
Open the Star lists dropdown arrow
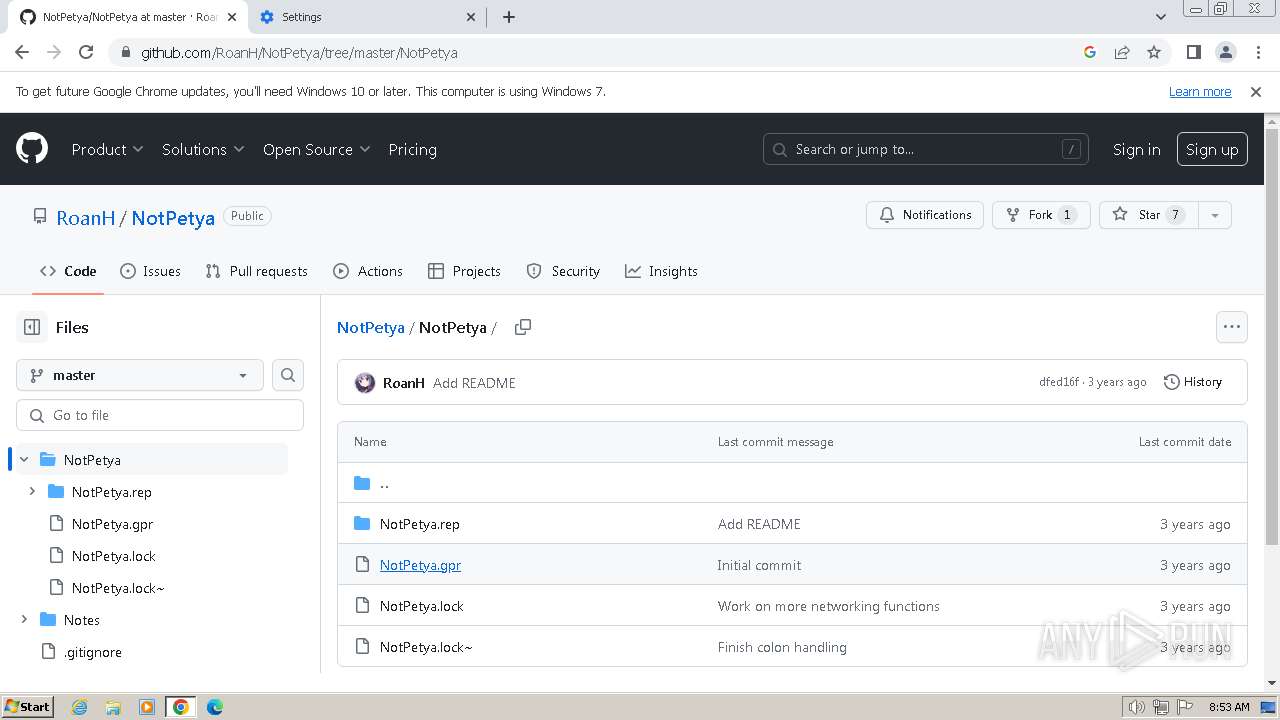1214,215
